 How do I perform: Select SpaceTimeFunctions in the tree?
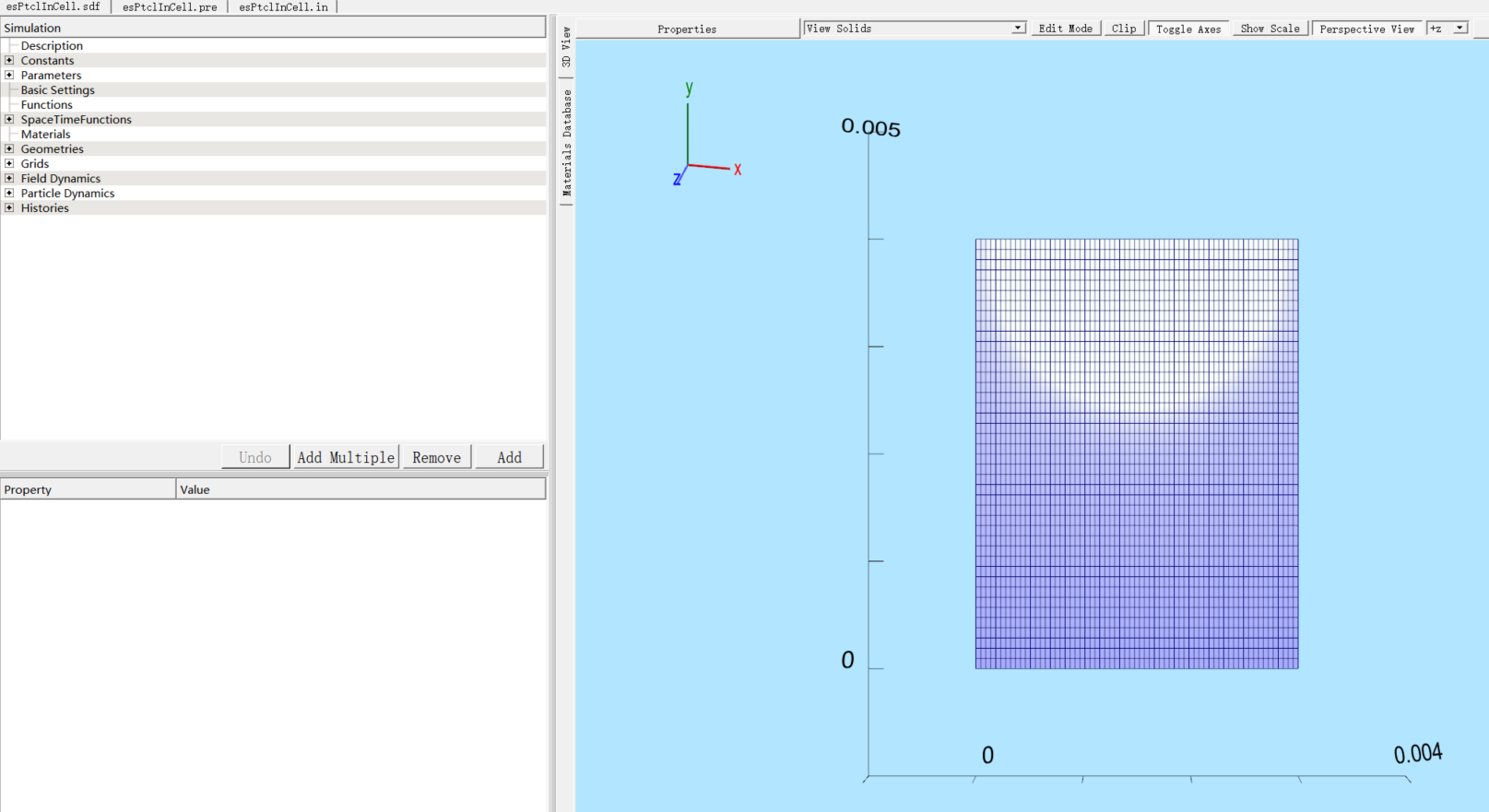pyautogui.click(x=76, y=119)
